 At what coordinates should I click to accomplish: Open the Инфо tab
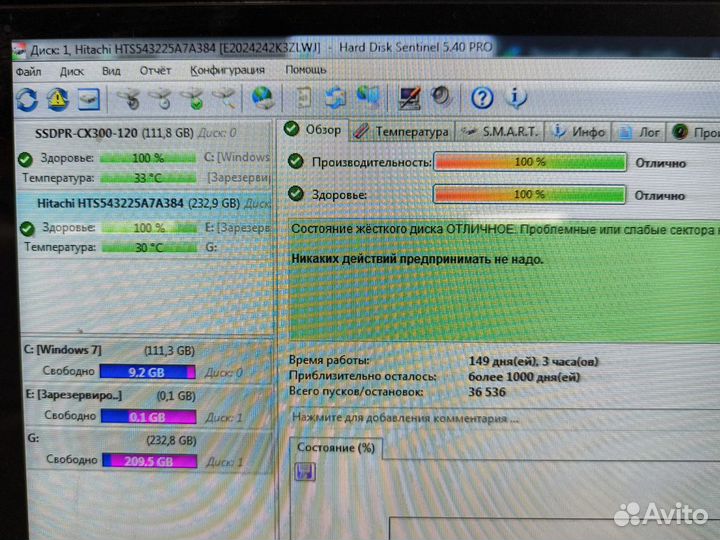pos(579,131)
